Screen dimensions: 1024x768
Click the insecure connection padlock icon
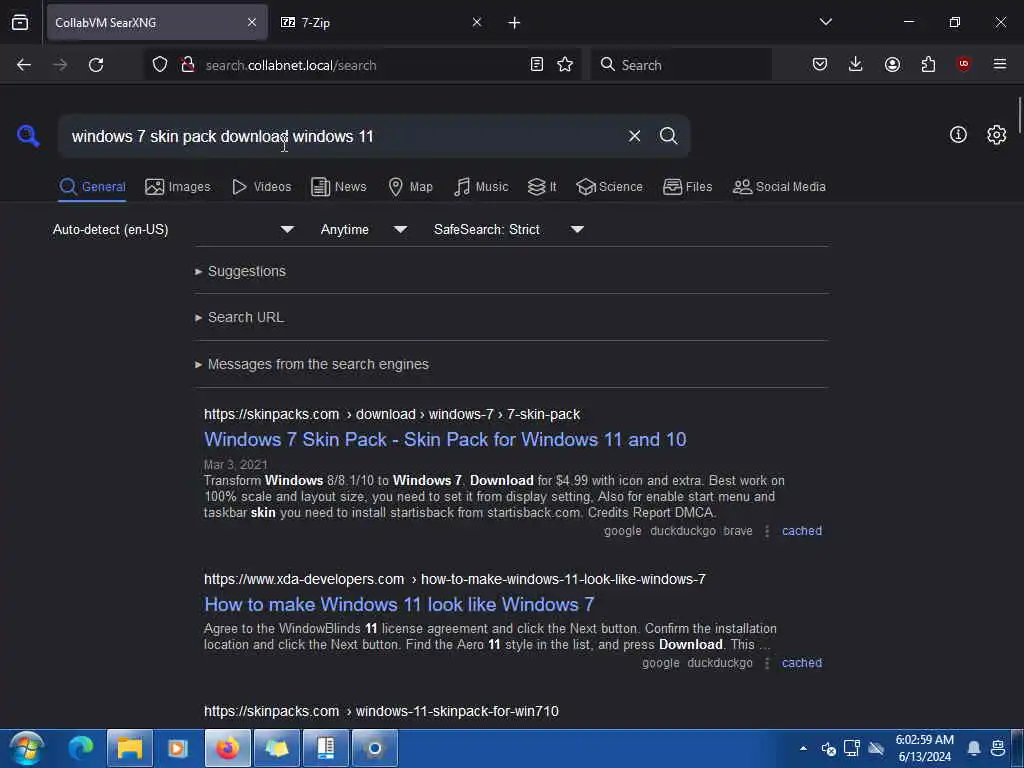pos(188,65)
